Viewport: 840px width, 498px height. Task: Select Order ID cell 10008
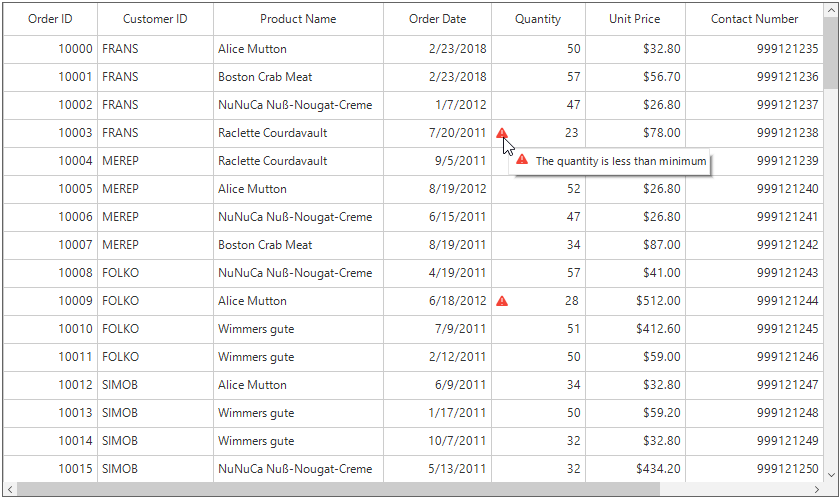point(50,273)
